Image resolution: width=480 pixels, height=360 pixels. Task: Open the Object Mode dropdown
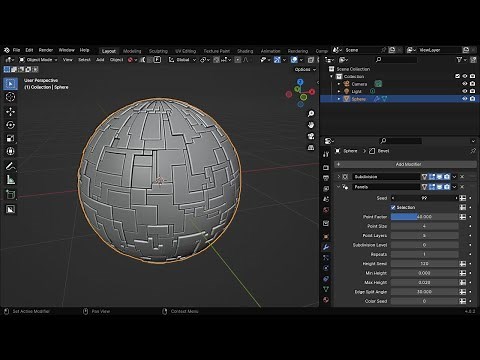click(38, 60)
